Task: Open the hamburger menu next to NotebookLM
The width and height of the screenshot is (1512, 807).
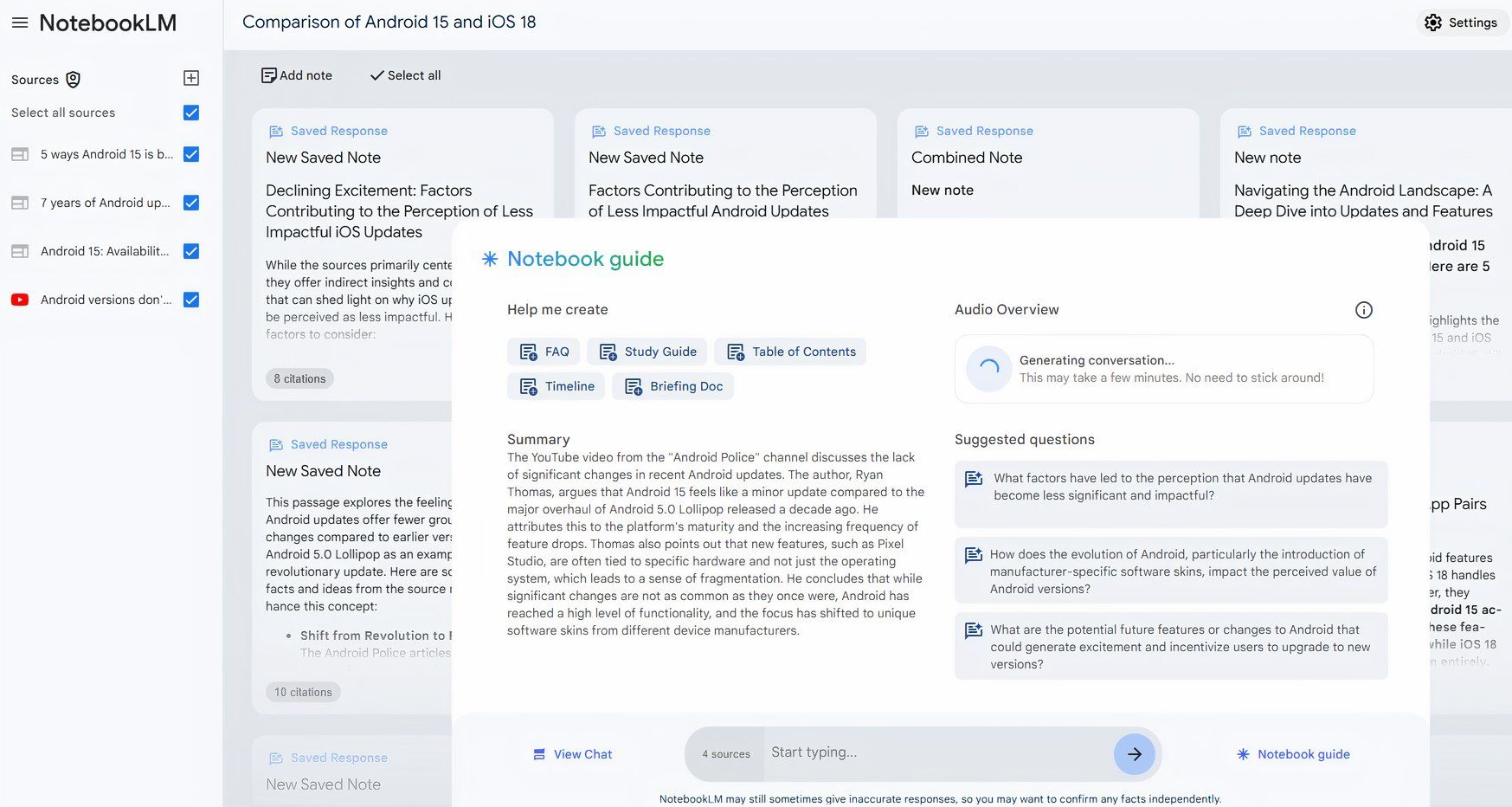Action: tap(20, 23)
